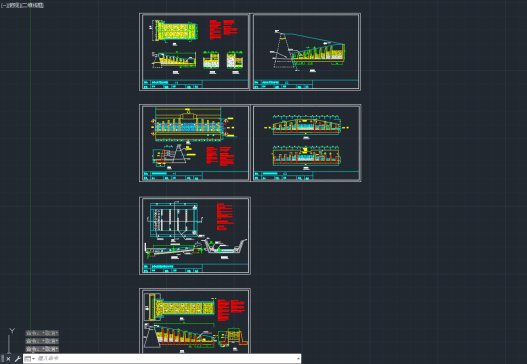Select the third-row sheet with cyan plan and channel

click(195, 236)
